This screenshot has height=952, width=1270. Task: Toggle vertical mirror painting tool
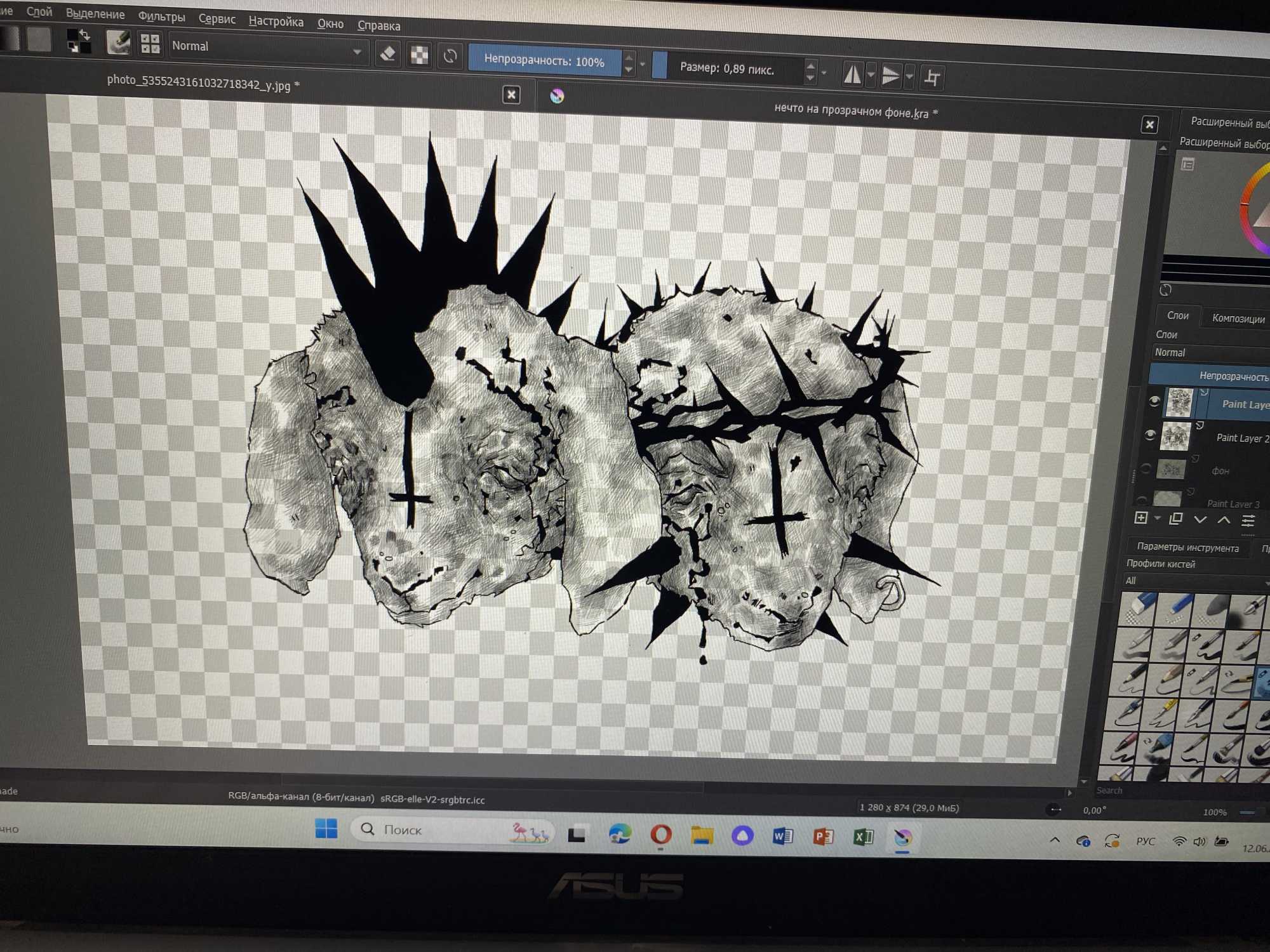[892, 77]
